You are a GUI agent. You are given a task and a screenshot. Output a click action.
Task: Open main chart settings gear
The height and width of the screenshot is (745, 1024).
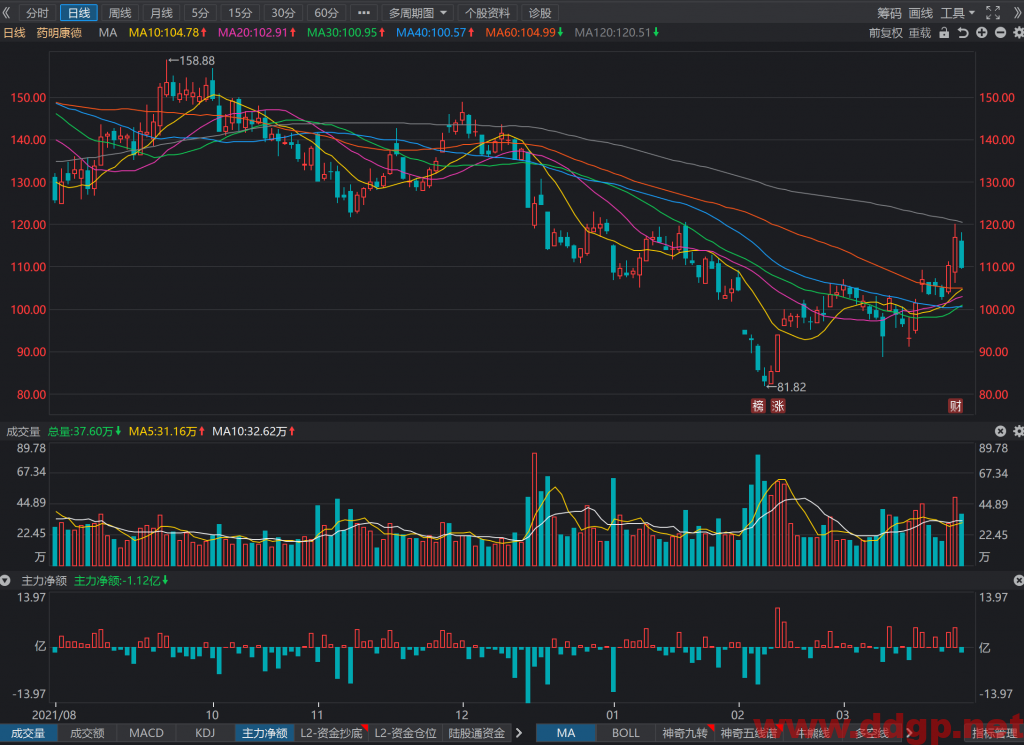coord(1018,33)
